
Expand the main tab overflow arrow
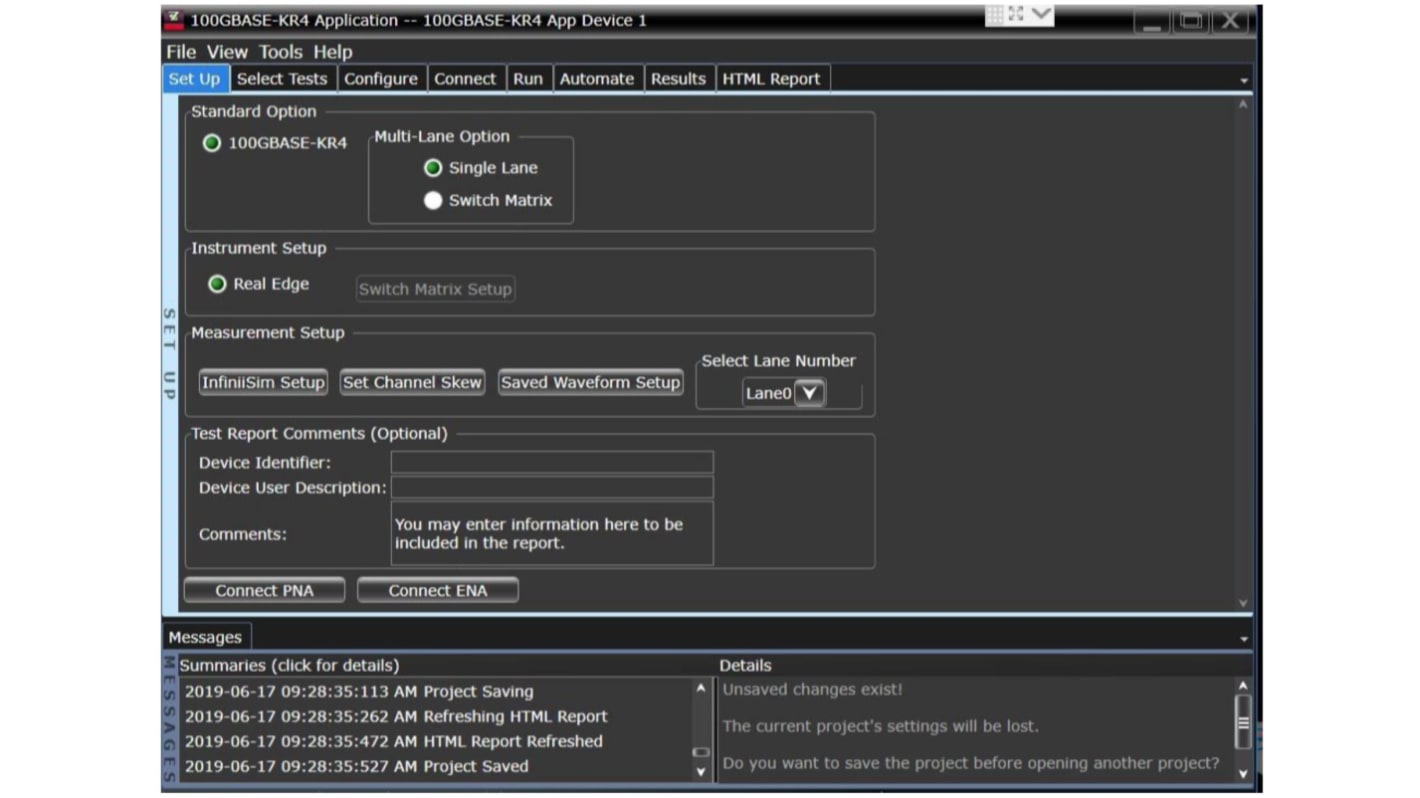[1244, 80]
